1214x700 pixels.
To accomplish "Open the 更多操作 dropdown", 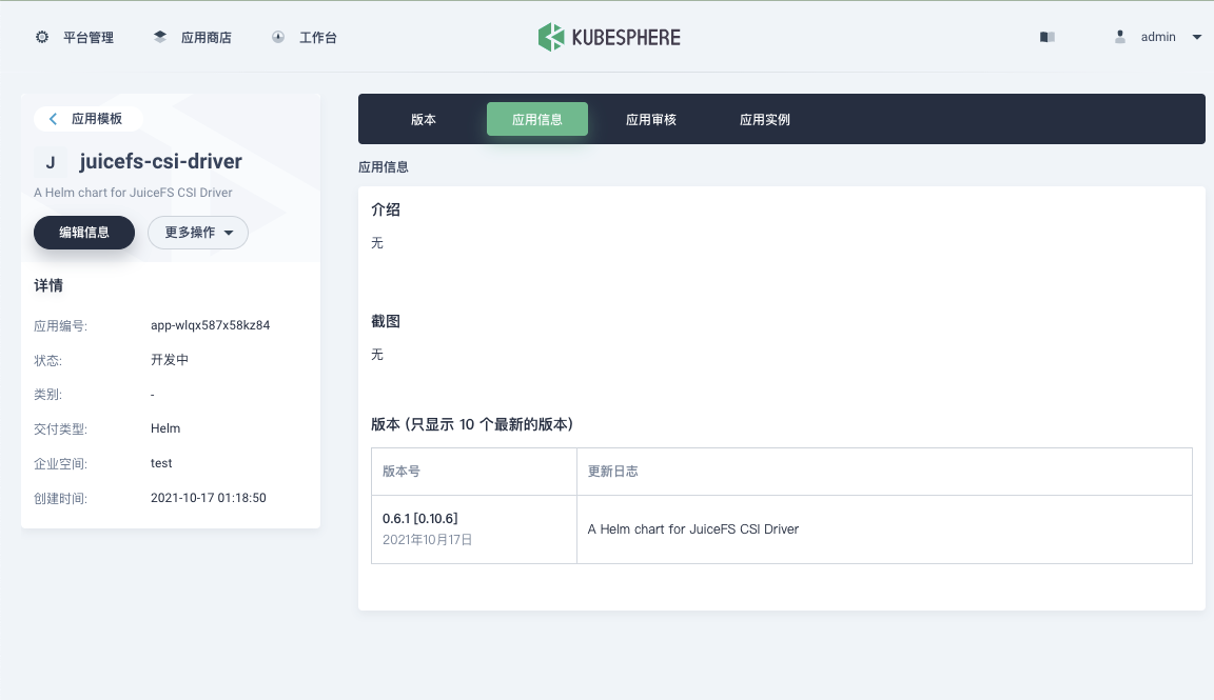I will tap(198, 232).
